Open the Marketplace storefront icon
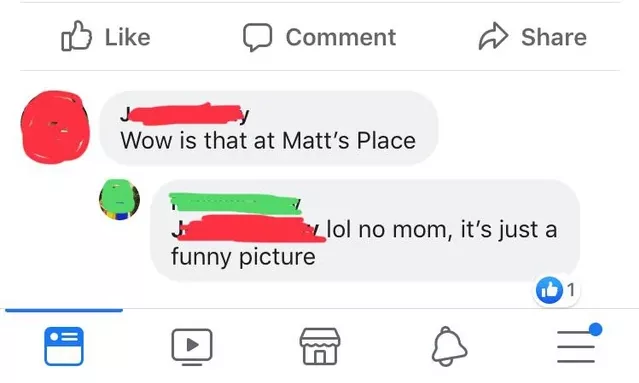The image size is (639, 383). click(320, 346)
